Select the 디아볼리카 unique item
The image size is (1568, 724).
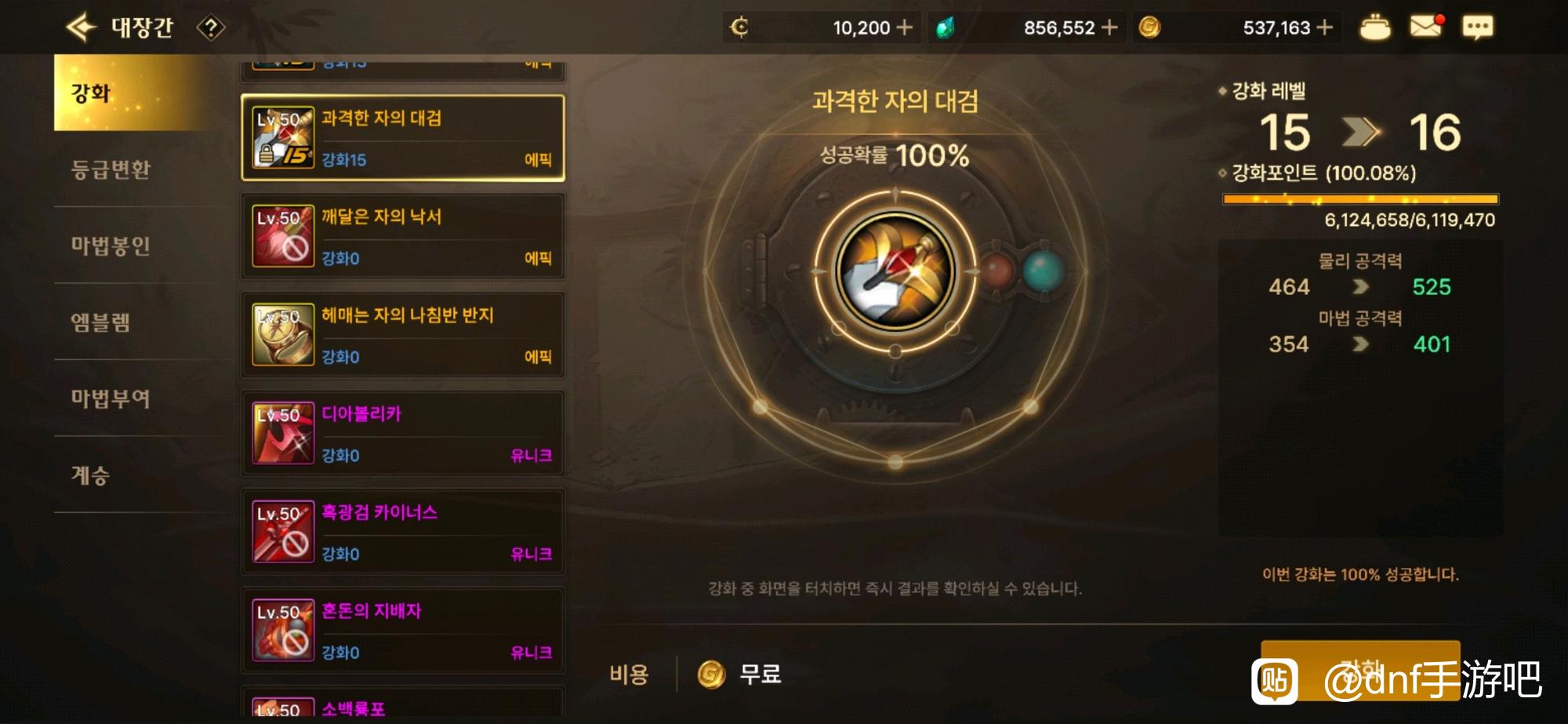tap(403, 434)
